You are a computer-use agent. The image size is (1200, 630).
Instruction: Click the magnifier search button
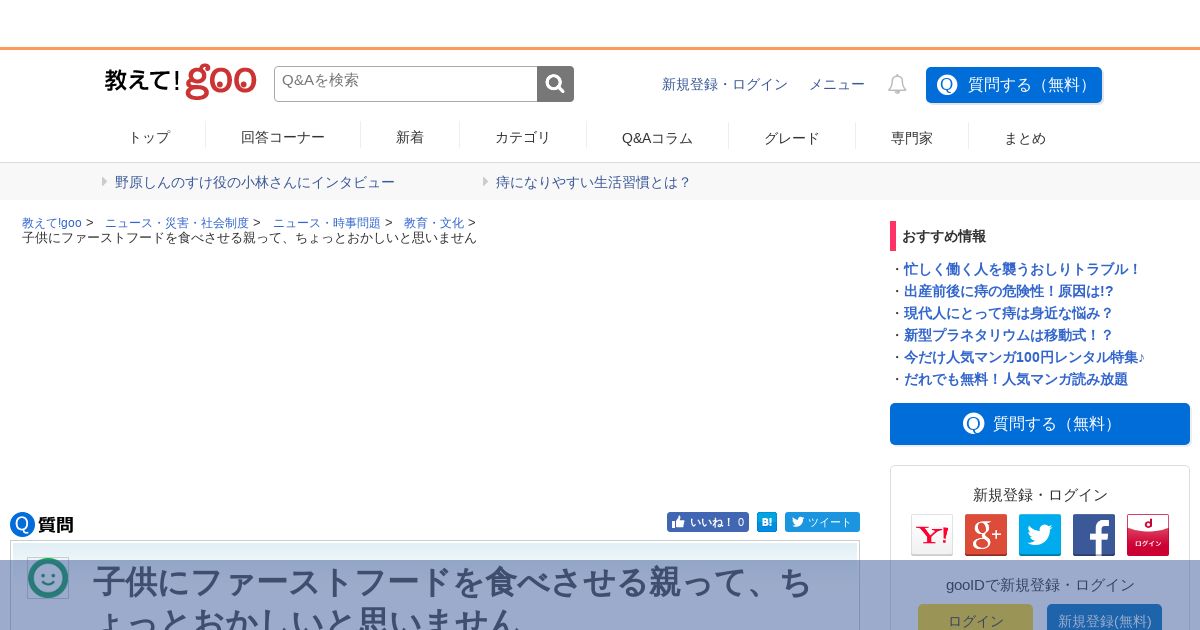555,84
